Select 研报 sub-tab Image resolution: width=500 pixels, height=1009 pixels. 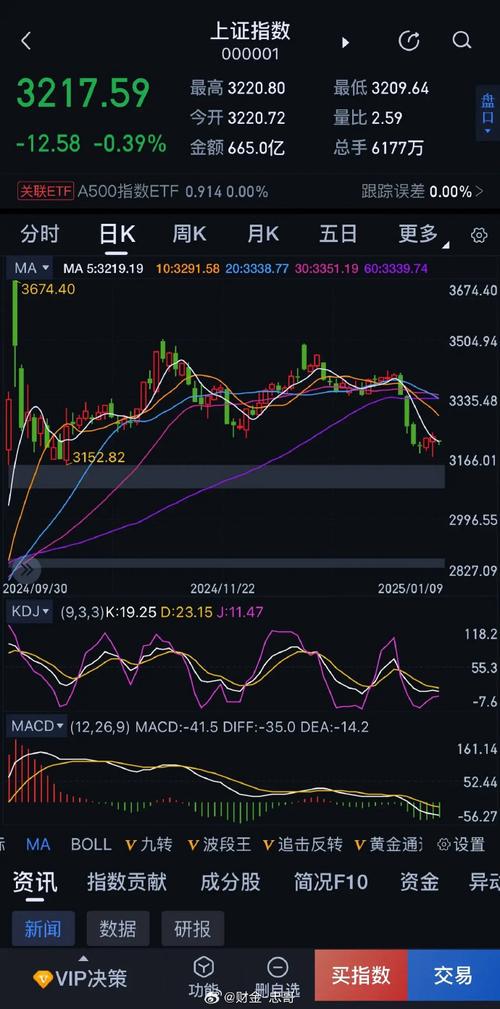click(192, 929)
